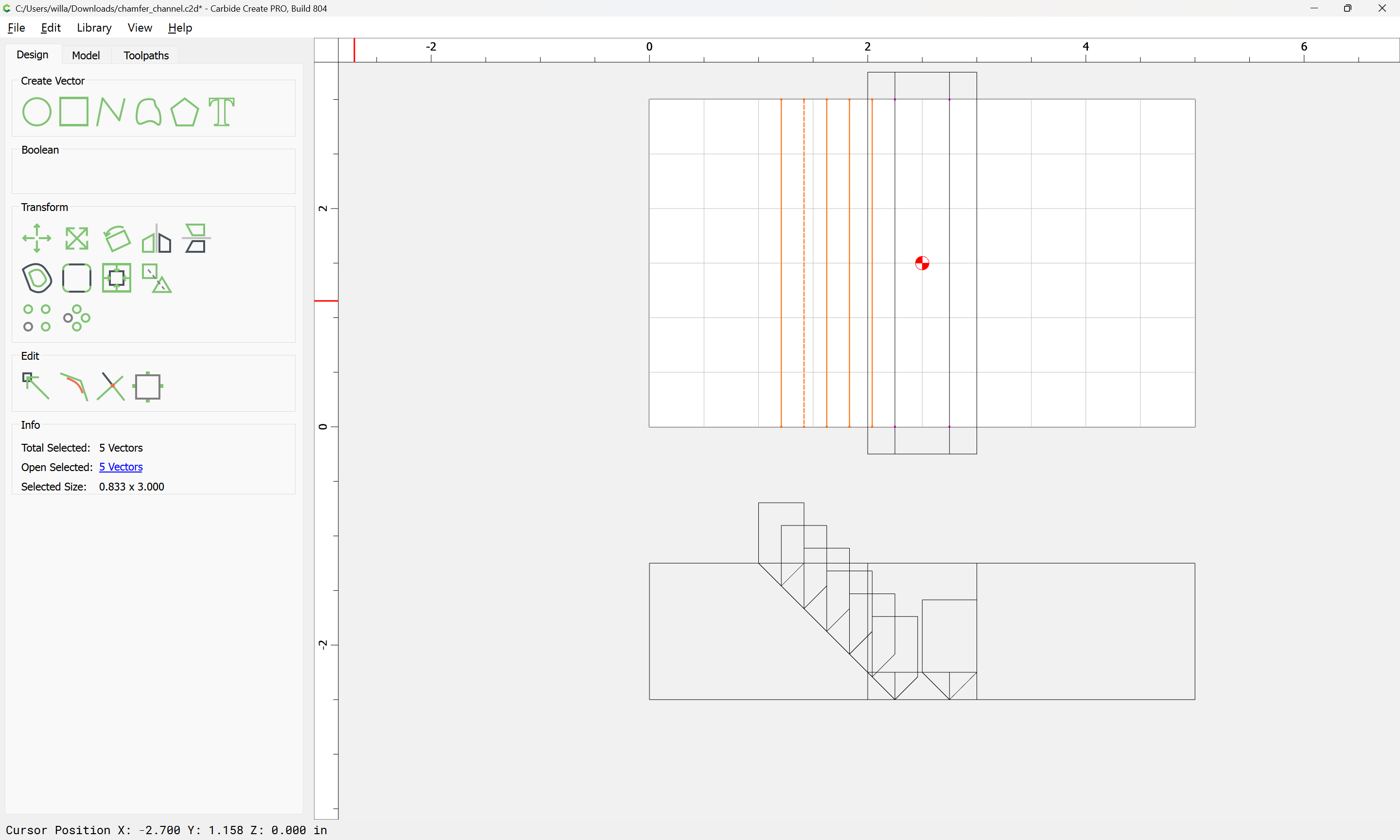Select the Circle create vector tool
Image resolution: width=1400 pixels, height=840 pixels.
coord(37,111)
